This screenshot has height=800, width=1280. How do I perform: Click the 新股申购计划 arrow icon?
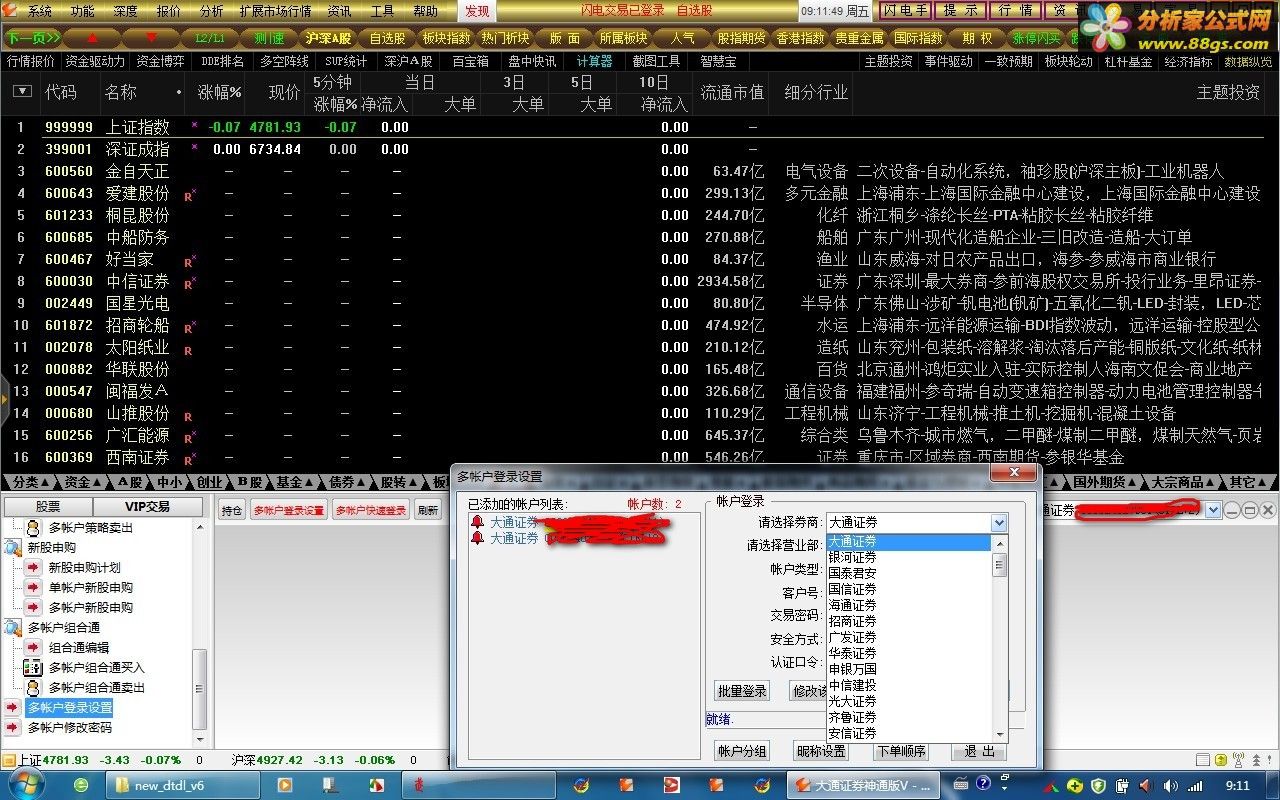[x=33, y=567]
